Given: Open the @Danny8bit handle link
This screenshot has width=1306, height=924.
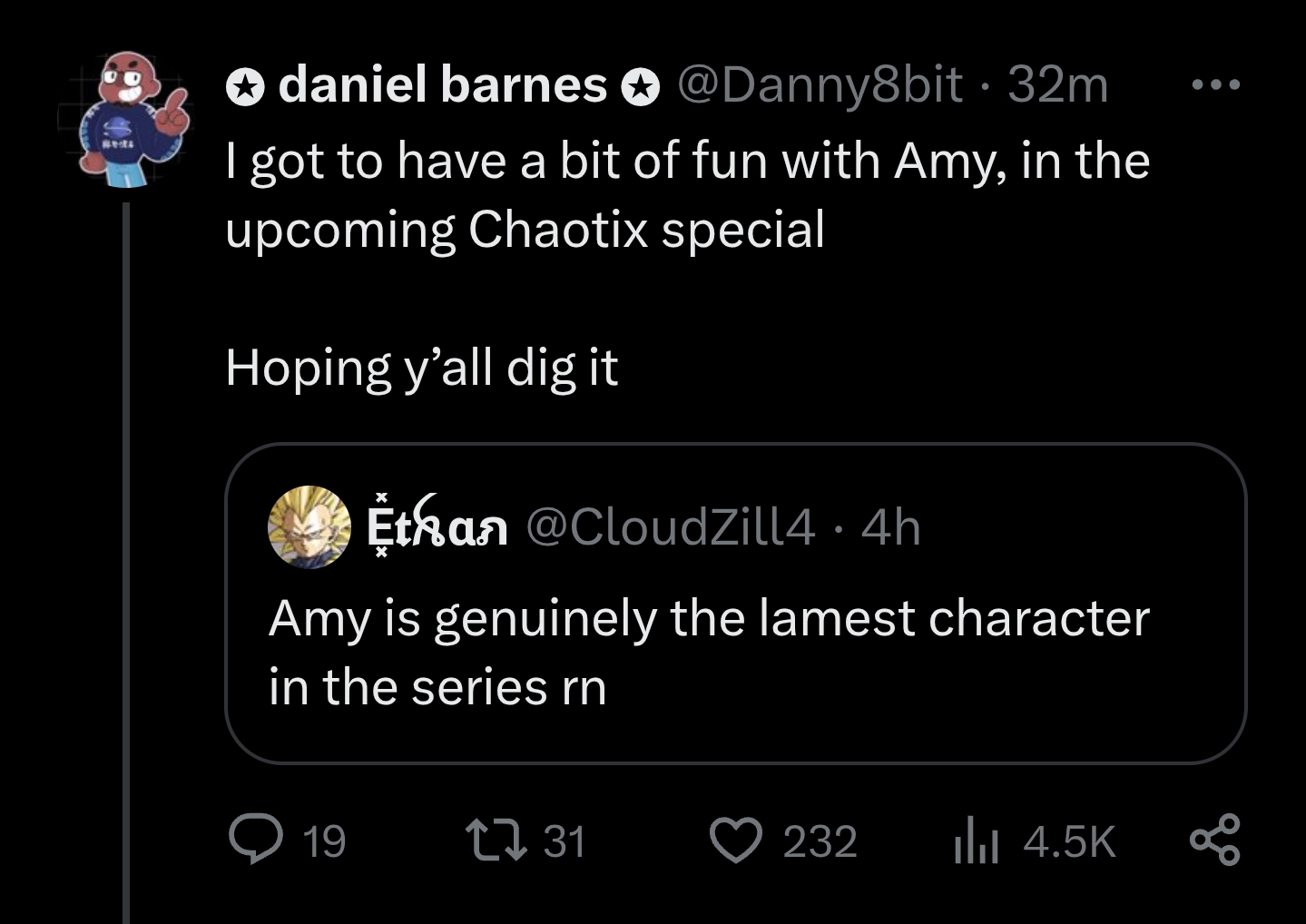Looking at the screenshot, I should point(820,85).
